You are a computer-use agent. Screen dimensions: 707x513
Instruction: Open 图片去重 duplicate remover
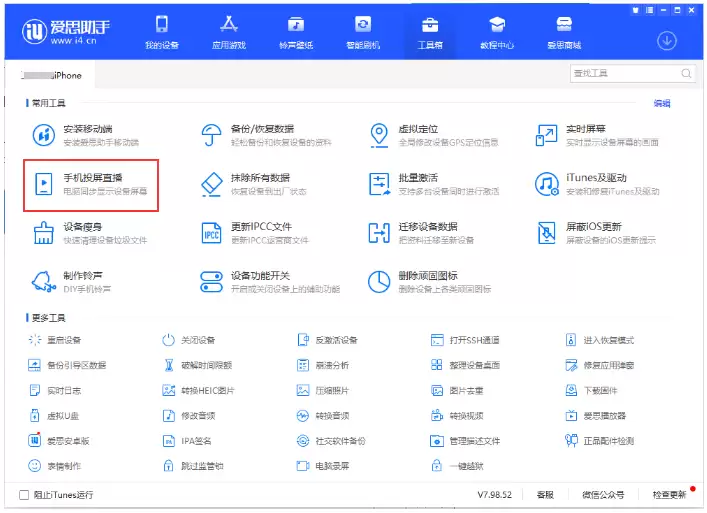click(457, 390)
